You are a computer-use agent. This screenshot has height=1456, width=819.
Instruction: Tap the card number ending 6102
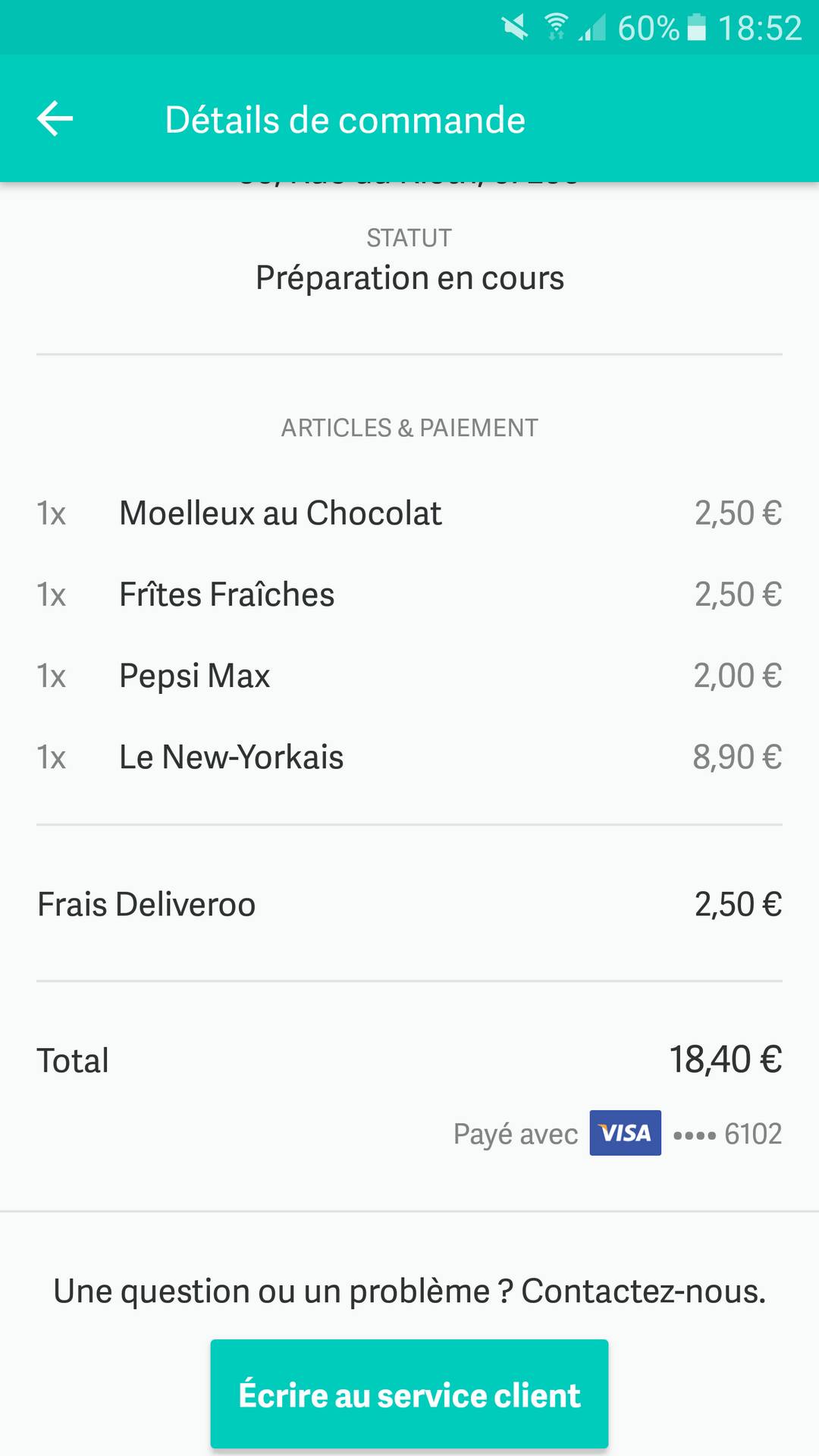click(x=728, y=1134)
